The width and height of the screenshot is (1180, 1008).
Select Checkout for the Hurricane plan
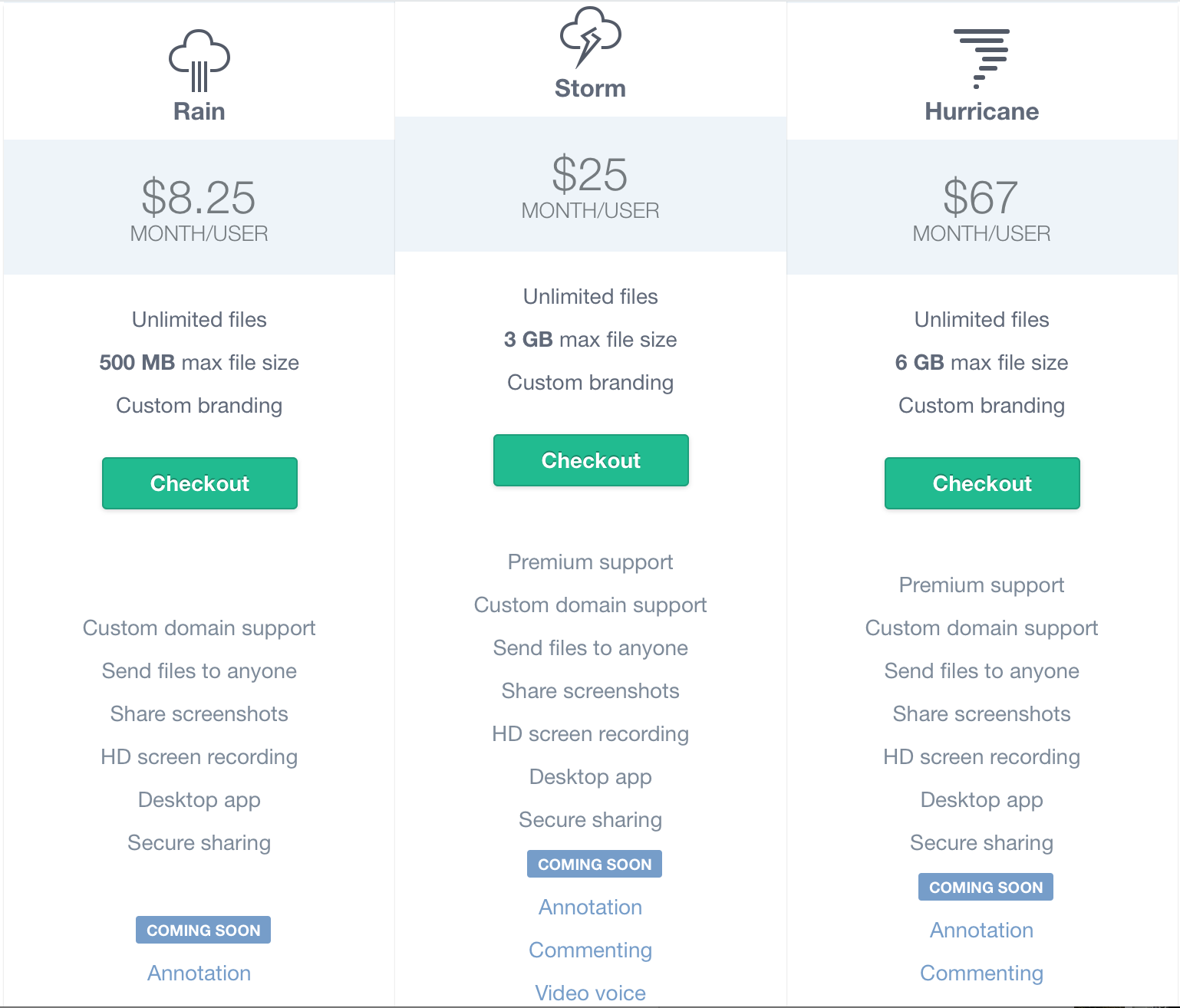pyautogui.click(x=982, y=483)
